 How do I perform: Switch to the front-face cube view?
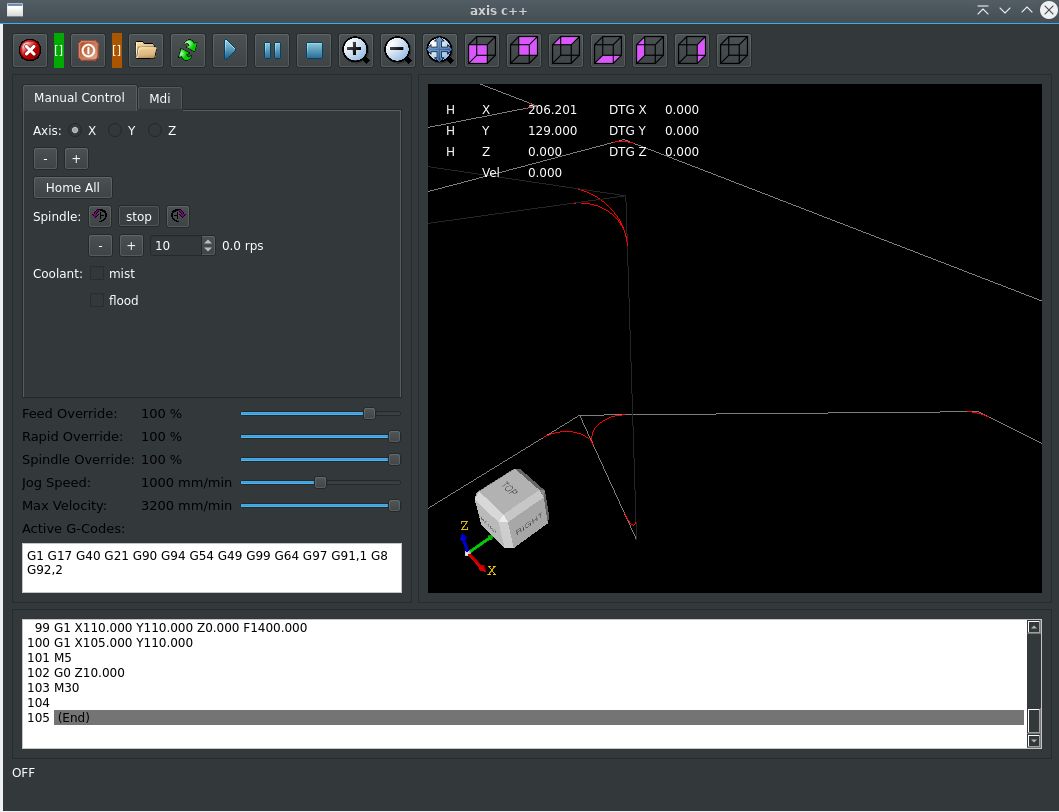pyautogui.click(x=482, y=50)
